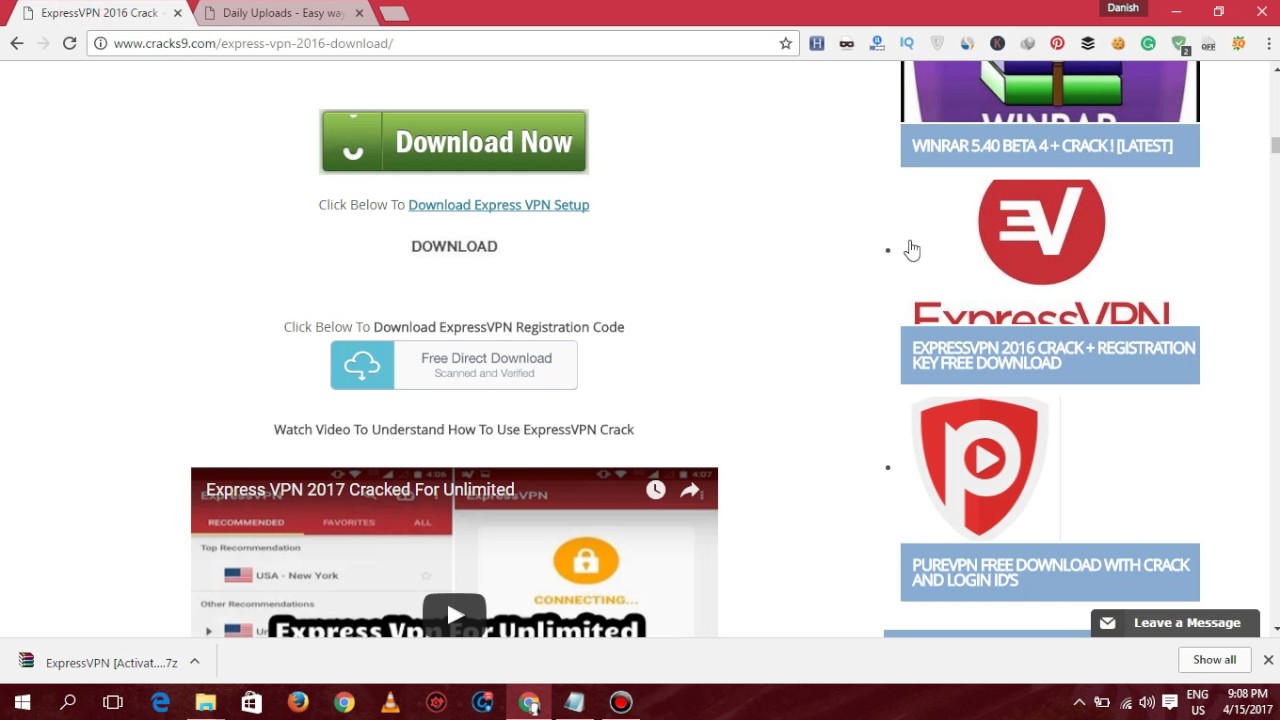Click the PureVPN shield logo thumbnail
This screenshot has height=720, width=1280.
[980, 468]
